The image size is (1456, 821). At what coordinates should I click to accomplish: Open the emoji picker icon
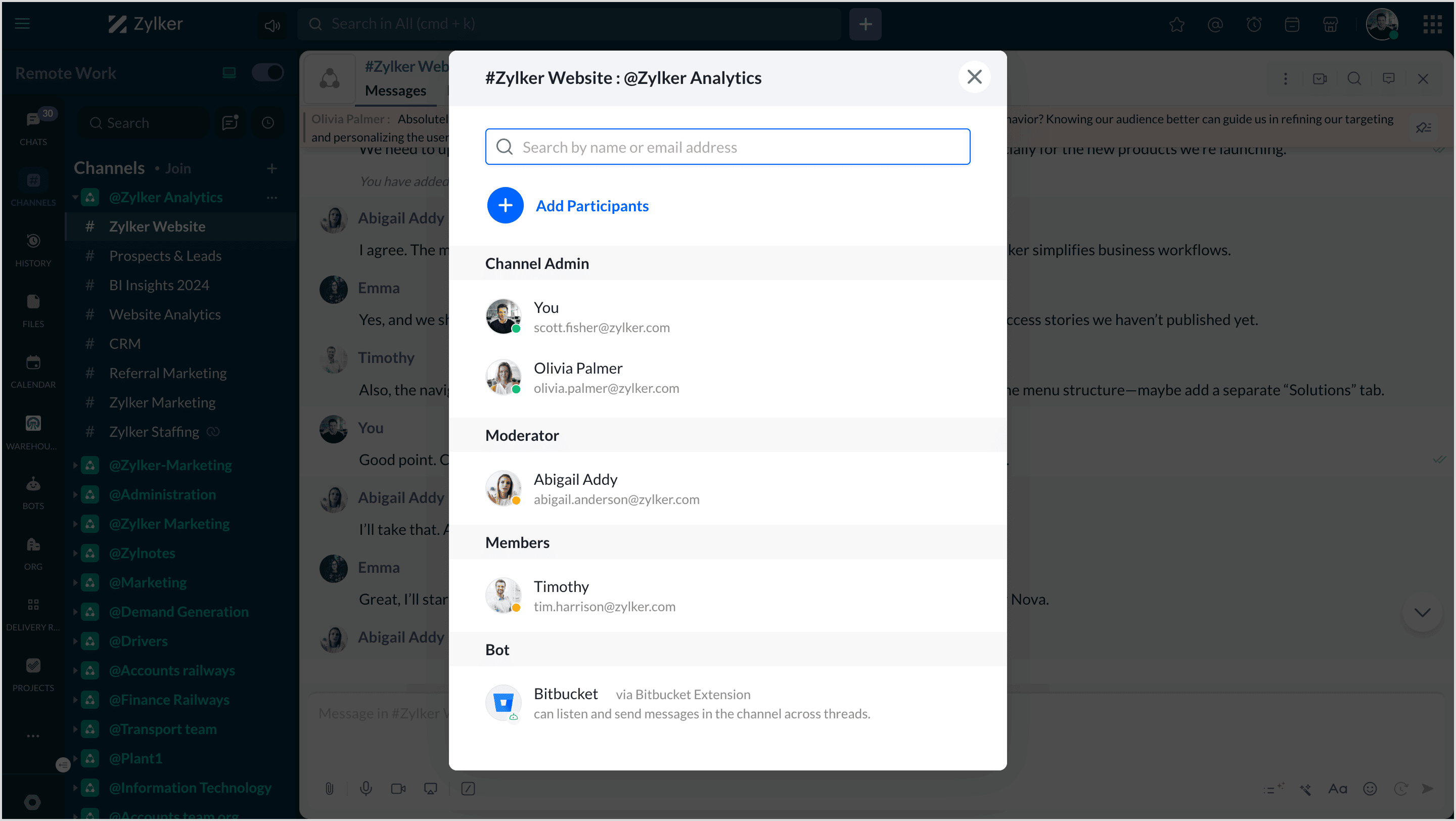[x=1370, y=788]
